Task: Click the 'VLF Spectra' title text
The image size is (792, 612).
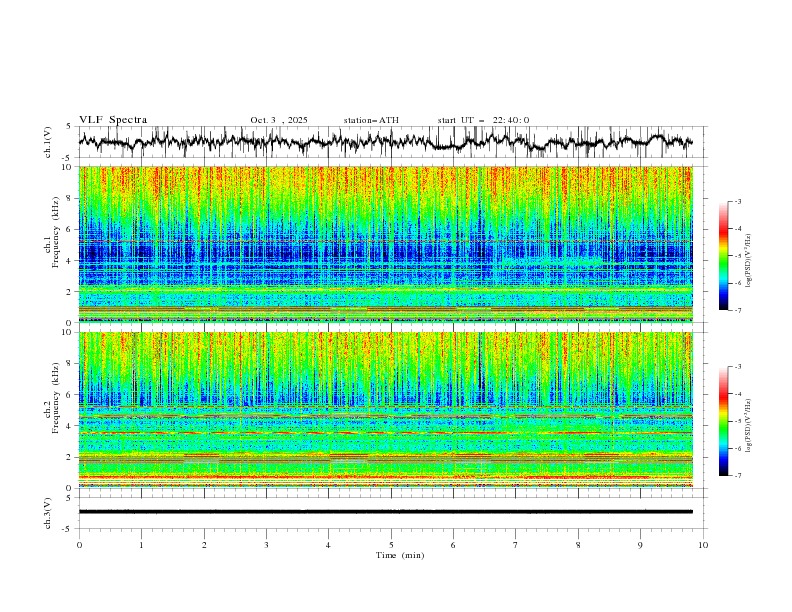Action: 113,120
